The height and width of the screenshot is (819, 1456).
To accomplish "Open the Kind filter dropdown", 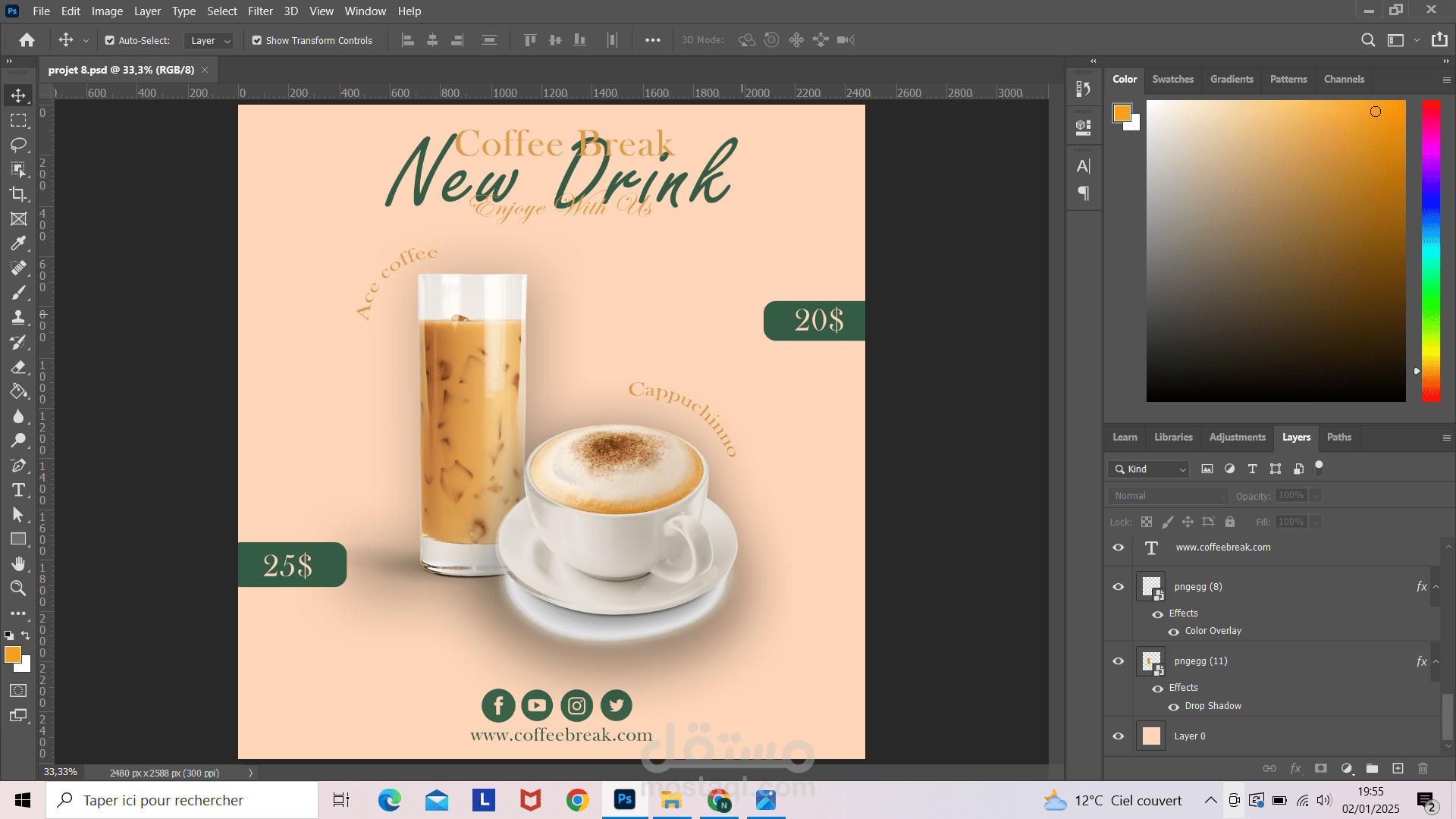I will point(1149,469).
